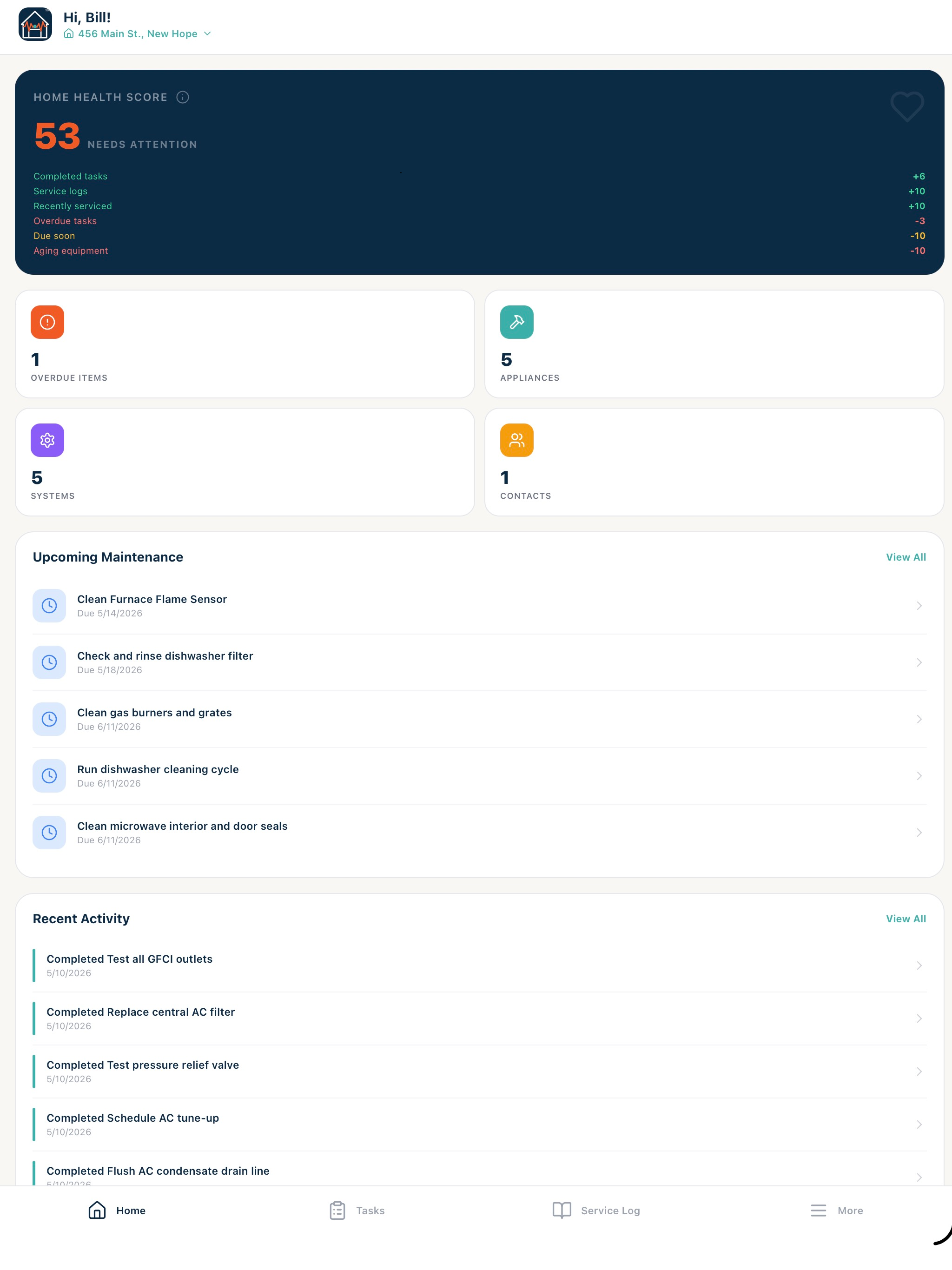952x1270 pixels.
Task: Click the Upcoming Maintenance heading
Action: [108, 557]
